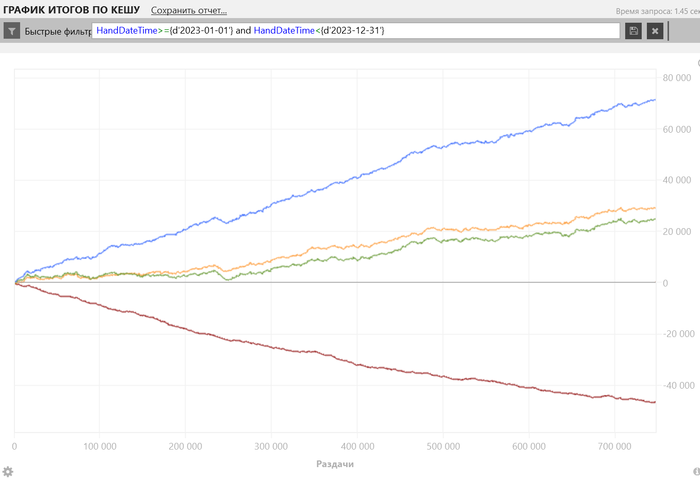Image resolution: width=700 pixels, height=479 pixels.
Task: Click the 'Раздачи' axis title
Action: click(335, 464)
